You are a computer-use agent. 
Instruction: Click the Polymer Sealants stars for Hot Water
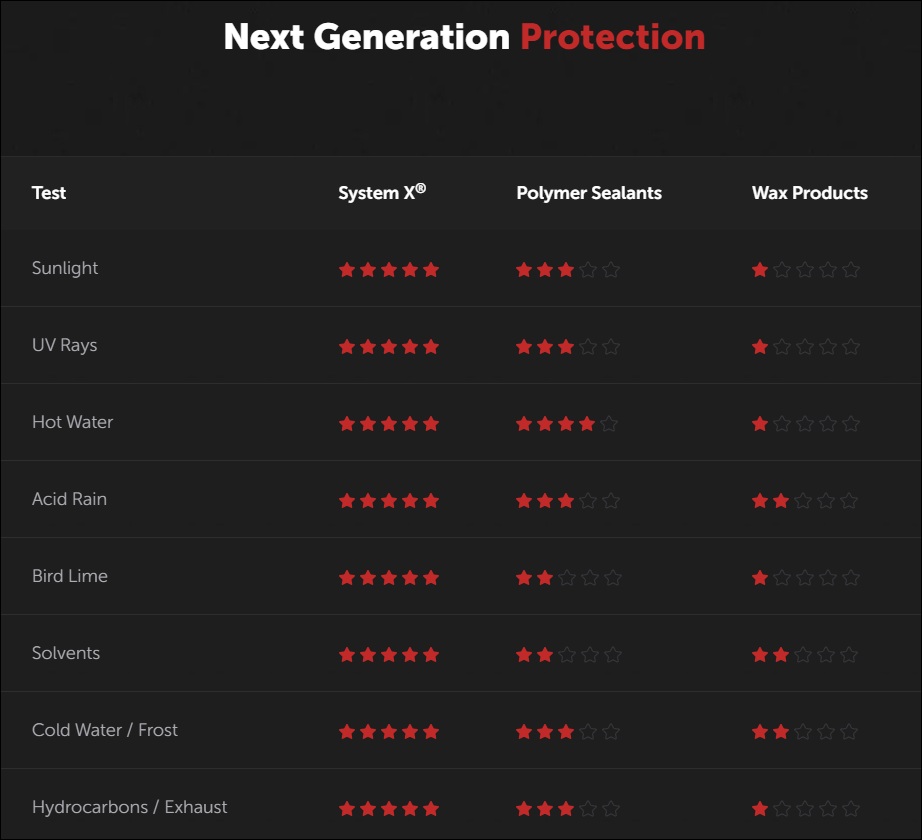(x=567, y=423)
